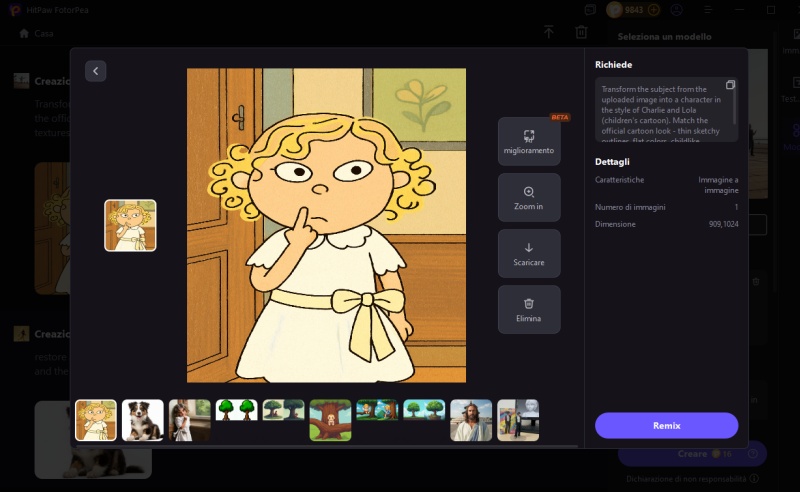Copy the prompt text with copy icon
The width and height of the screenshot is (800, 492).
pos(730,85)
